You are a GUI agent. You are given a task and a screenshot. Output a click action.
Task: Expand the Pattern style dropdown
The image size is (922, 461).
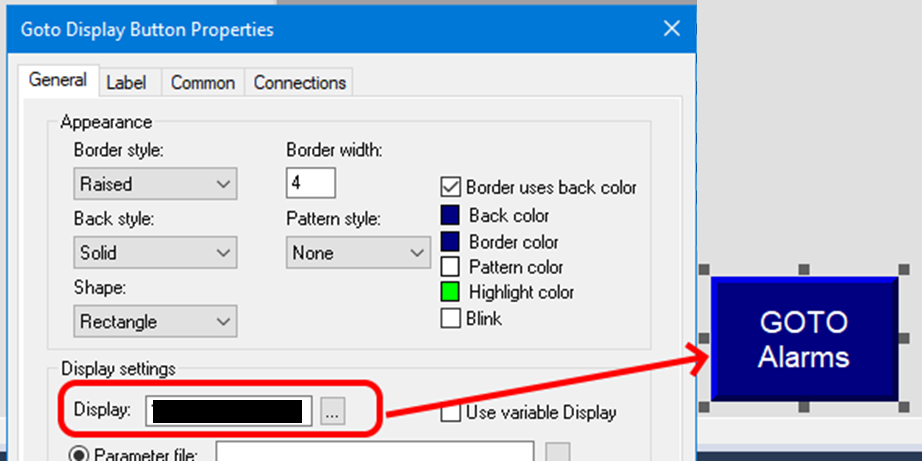point(358,253)
